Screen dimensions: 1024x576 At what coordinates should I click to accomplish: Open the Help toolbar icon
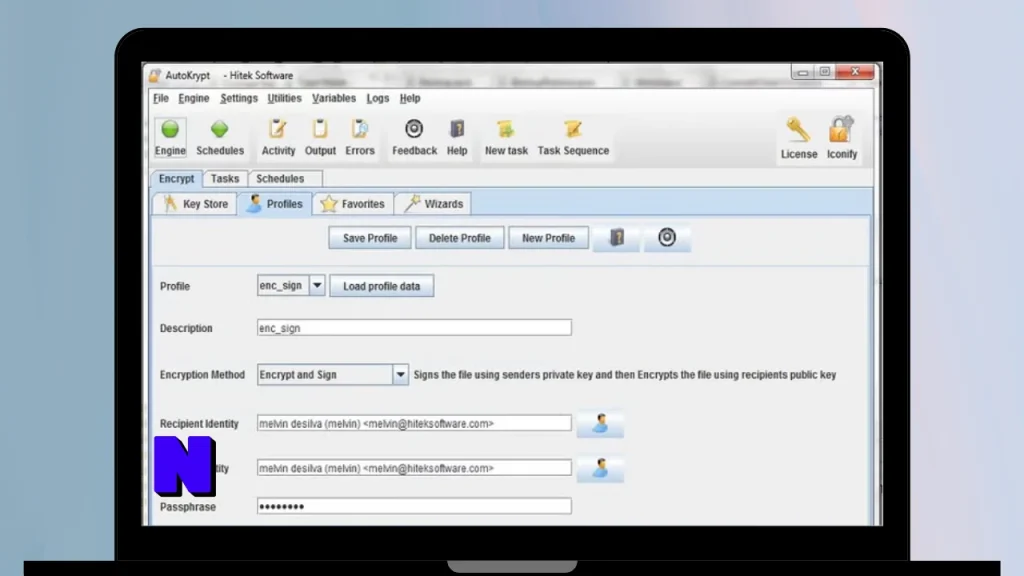point(457,137)
